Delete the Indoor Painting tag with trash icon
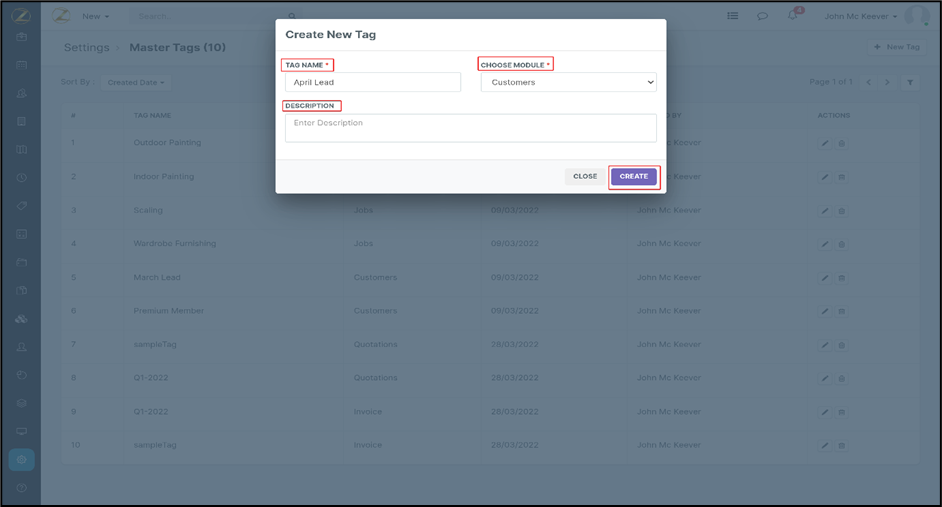The height and width of the screenshot is (507, 942). [x=842, y=177]
